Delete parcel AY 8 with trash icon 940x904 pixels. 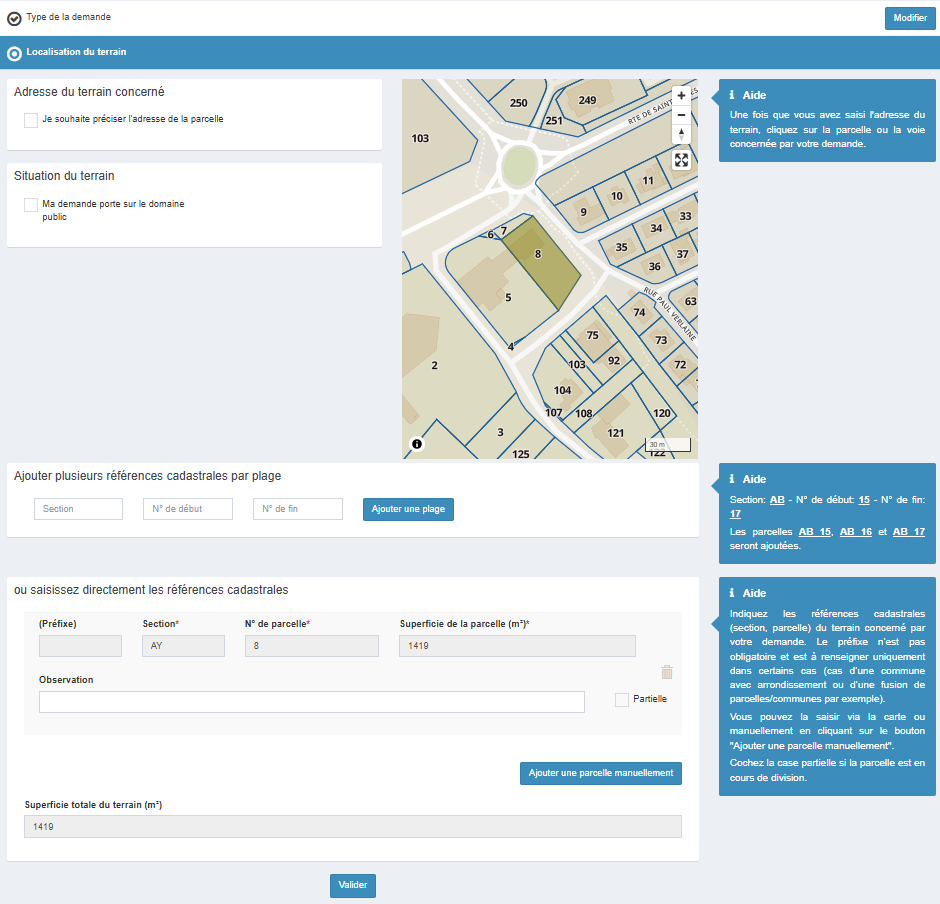pyautogui.click(x=667, y=673)
